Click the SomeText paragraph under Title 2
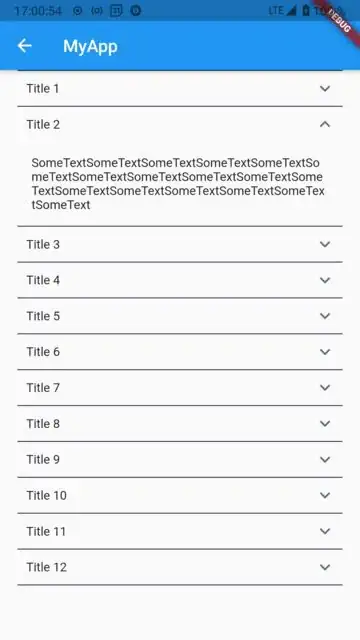This screenshot has width=360, height=640. (178, 184)
